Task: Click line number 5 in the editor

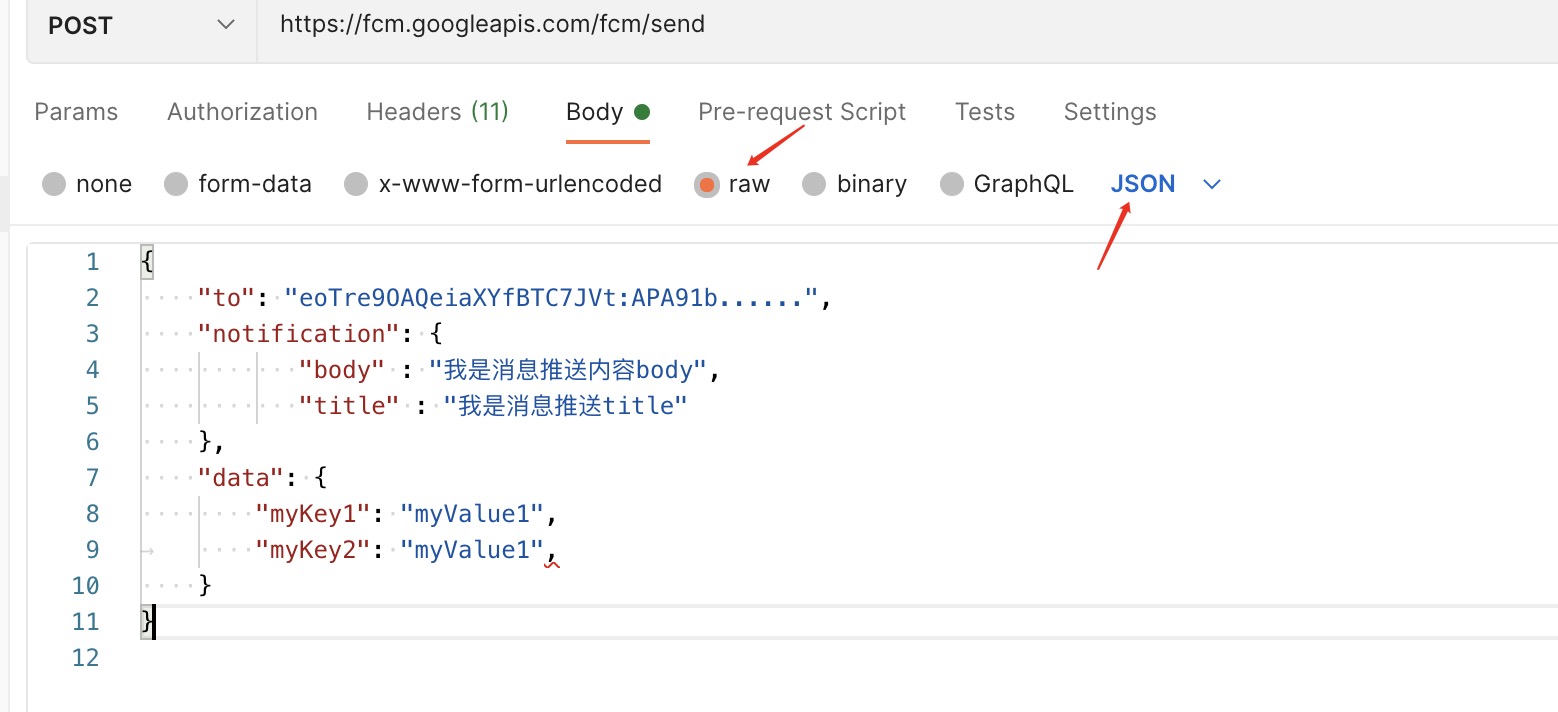Action: 92,405
